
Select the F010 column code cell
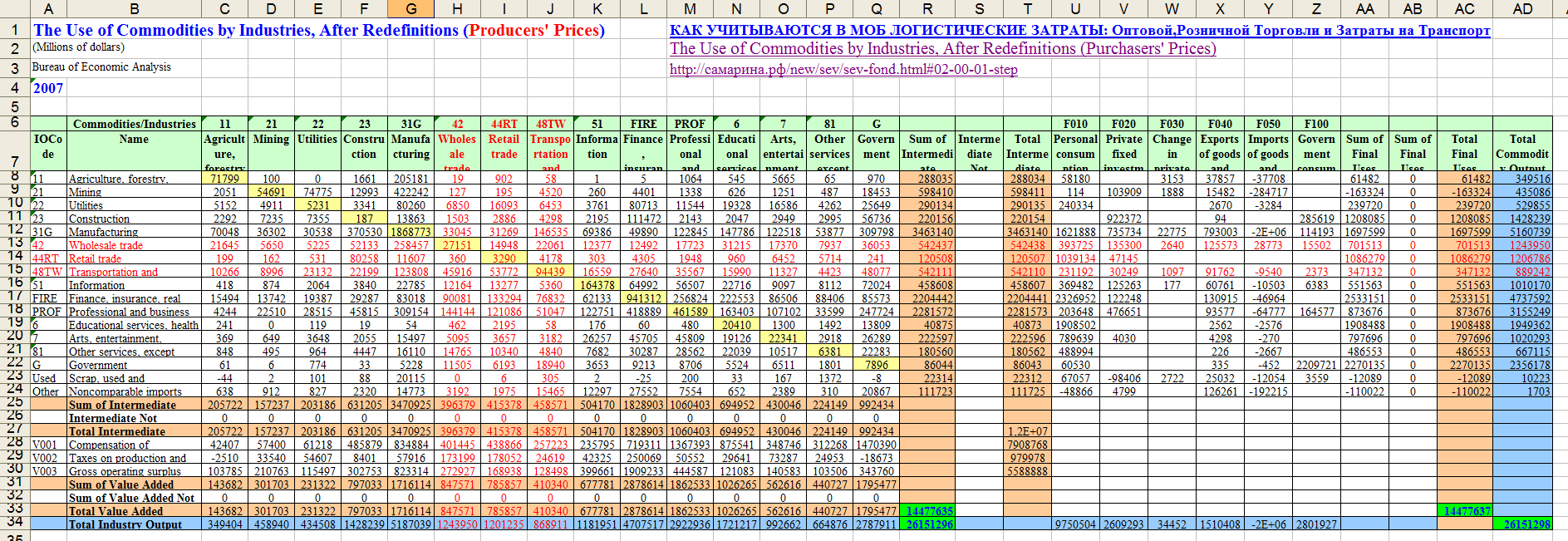tap(1075, 124)
